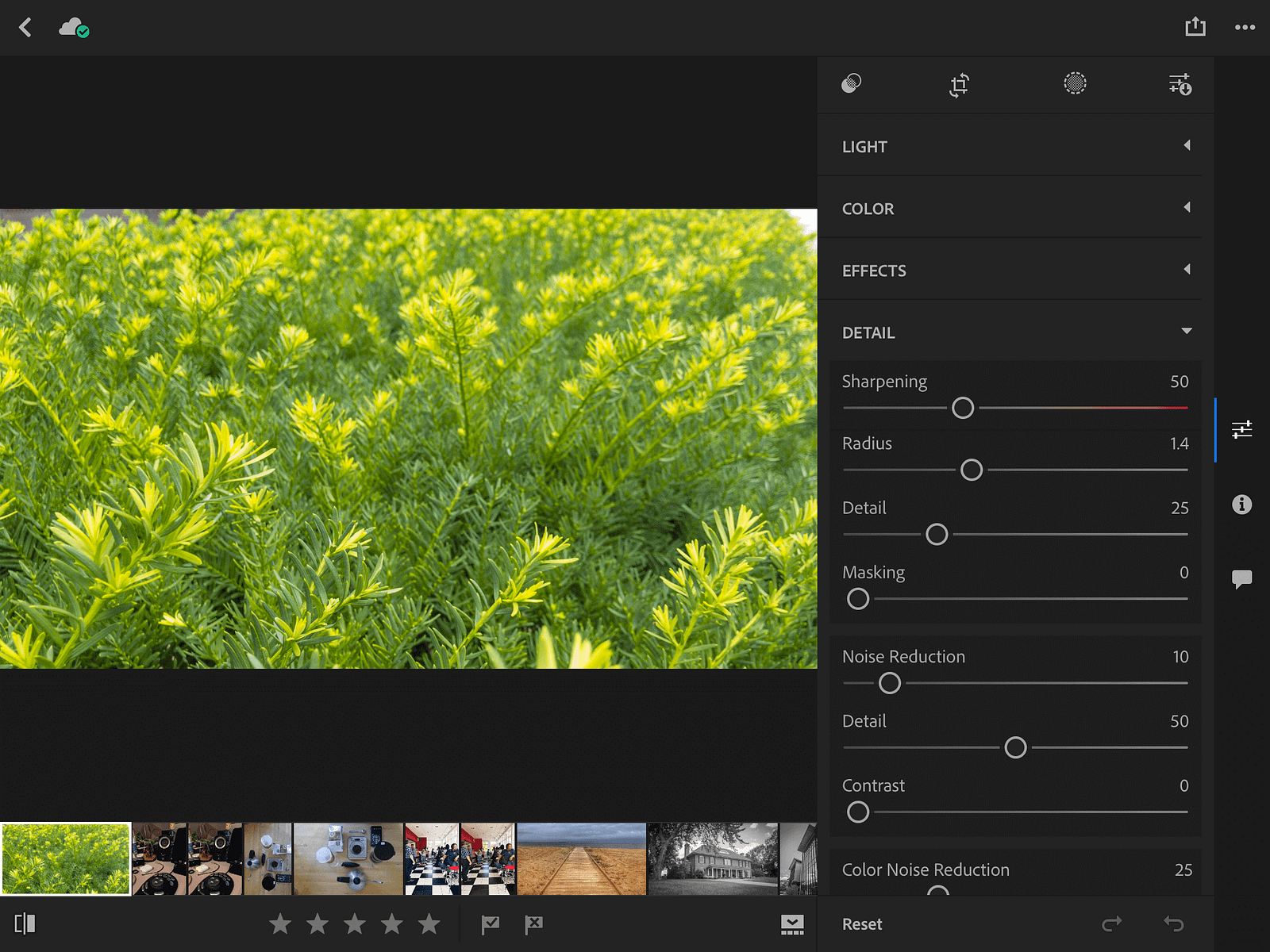Image resolution: width=1270 pixels, height=952 pixels.
Task: Toggle the filmstrip visibility icon
Action: tap(792, 924)
